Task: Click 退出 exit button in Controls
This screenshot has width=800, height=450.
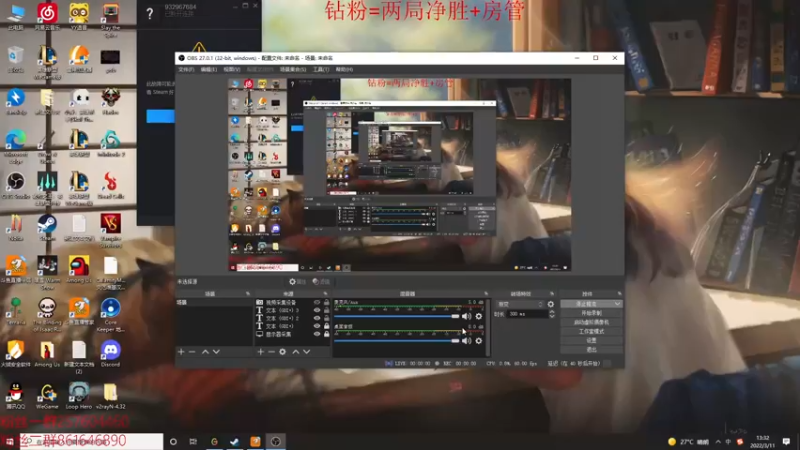Action: [591, 349]
